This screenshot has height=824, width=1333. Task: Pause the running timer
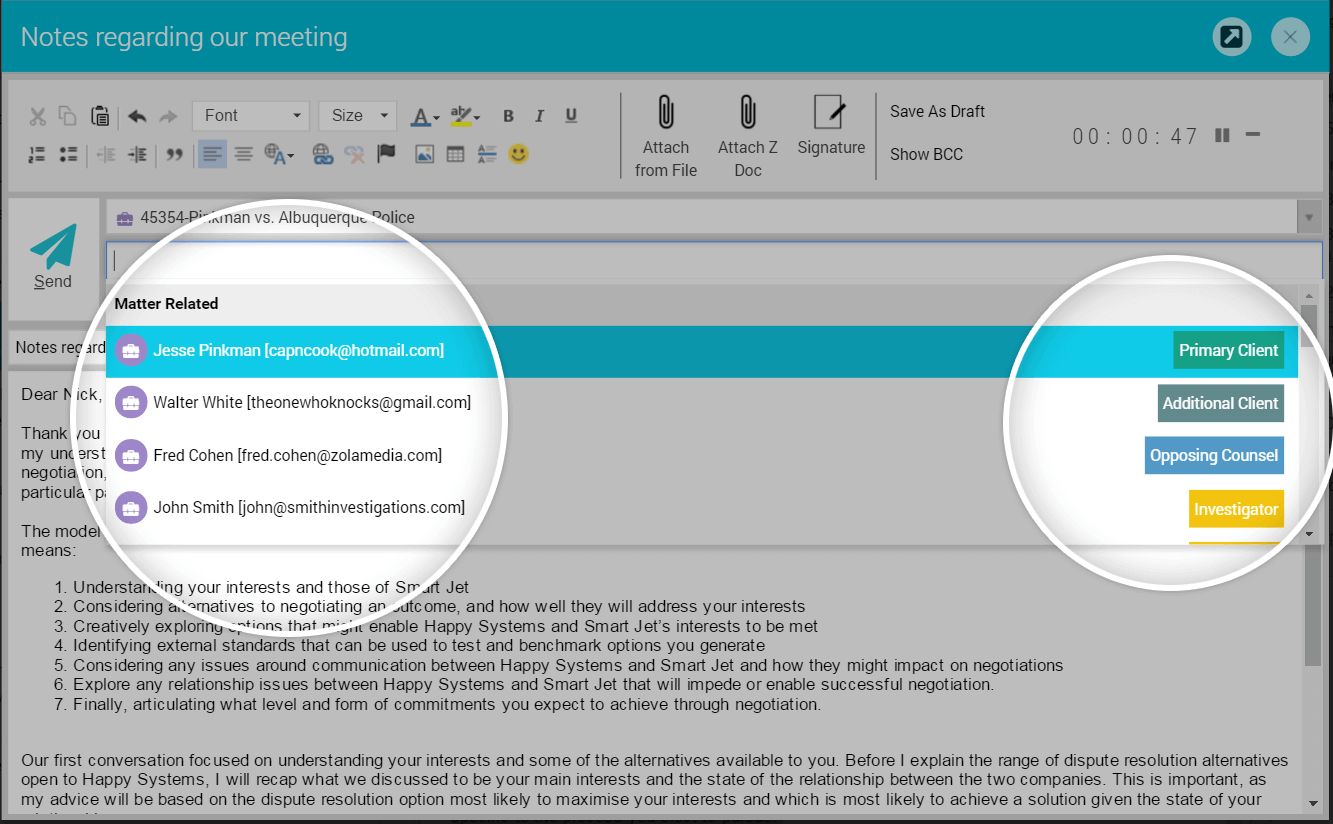point(1221,135)
